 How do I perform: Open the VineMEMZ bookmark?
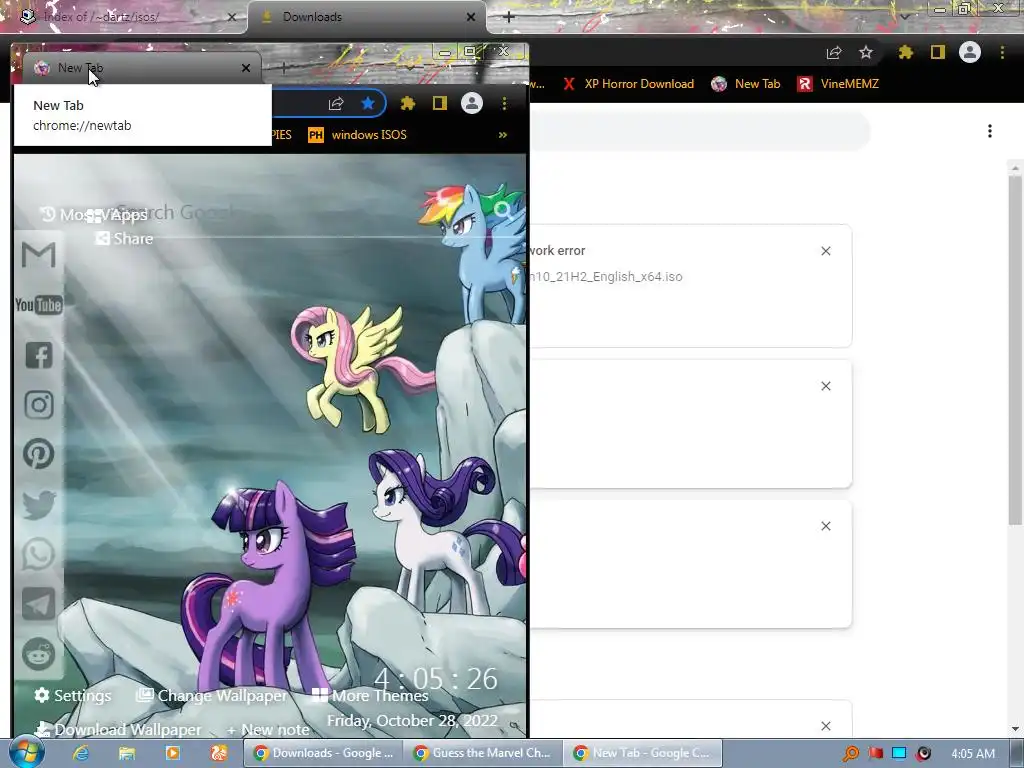(x=839, y=84)
